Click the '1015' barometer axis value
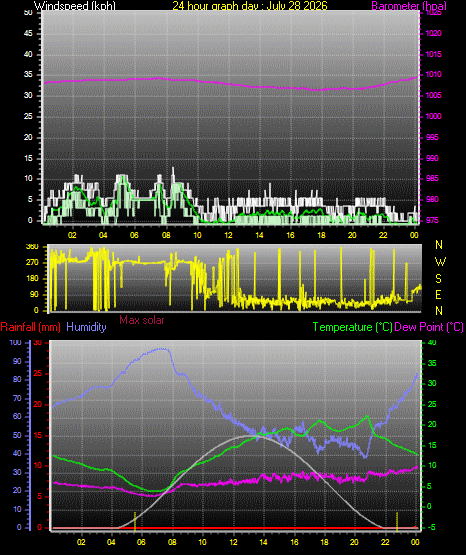This screenshot has height=555, width=466. (x=433, y=54)
